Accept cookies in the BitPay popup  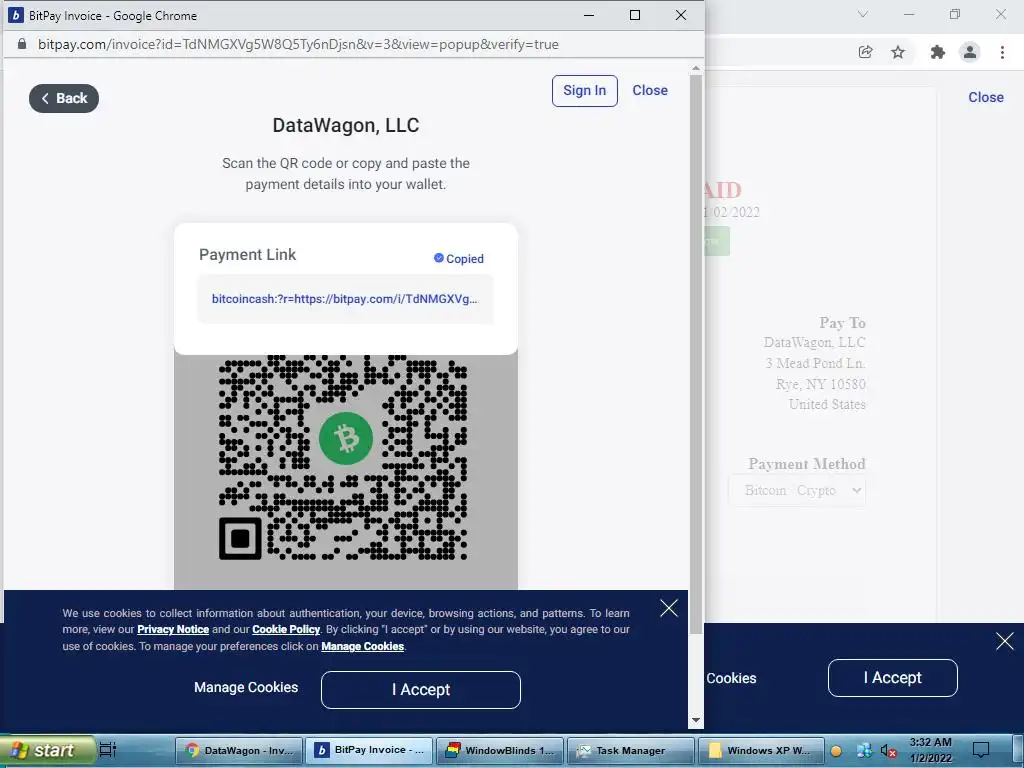(421, 690)
